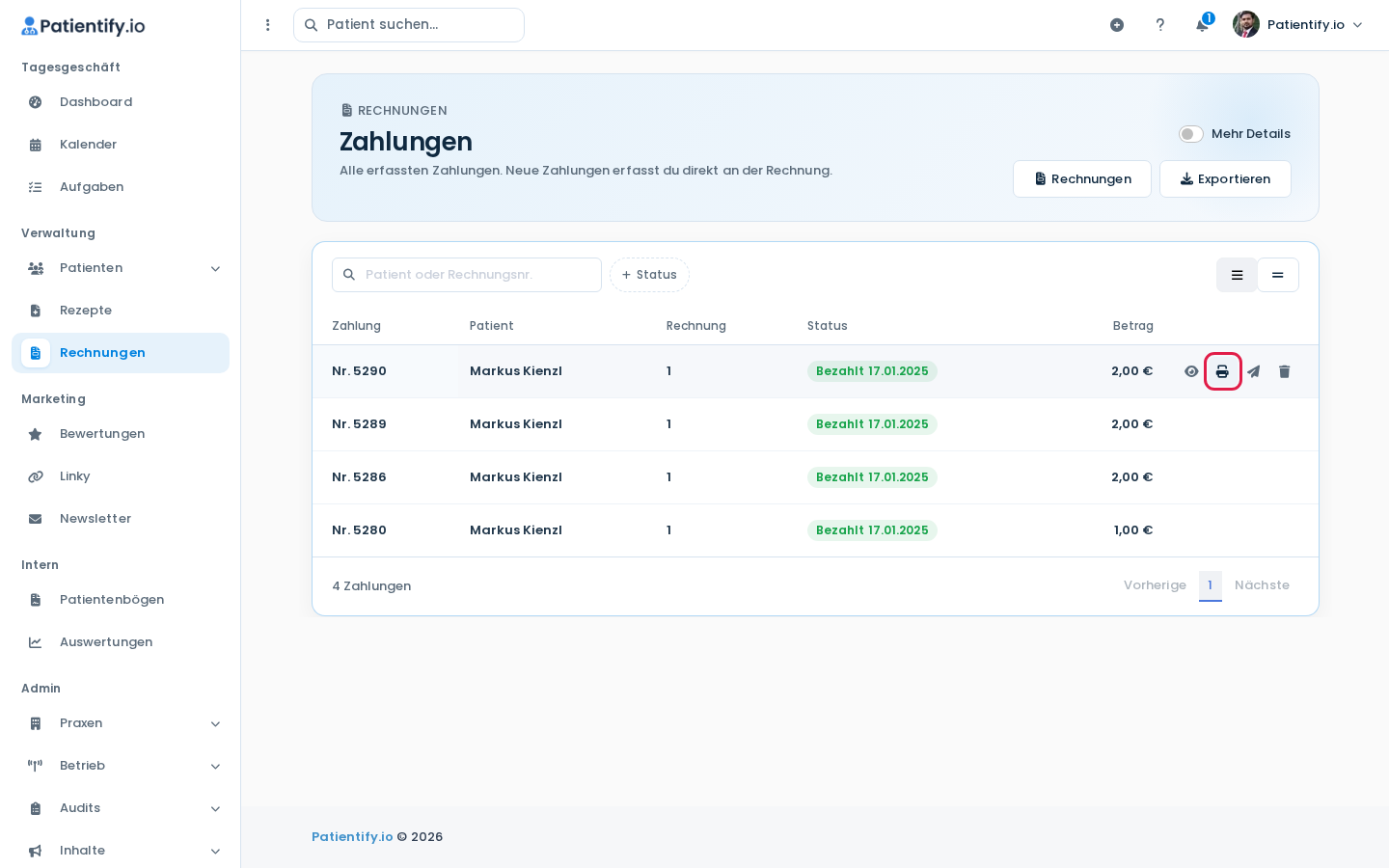Go to the Nächste page
This screenshot has width=1389, height=868.
(x=1262, y=585)
